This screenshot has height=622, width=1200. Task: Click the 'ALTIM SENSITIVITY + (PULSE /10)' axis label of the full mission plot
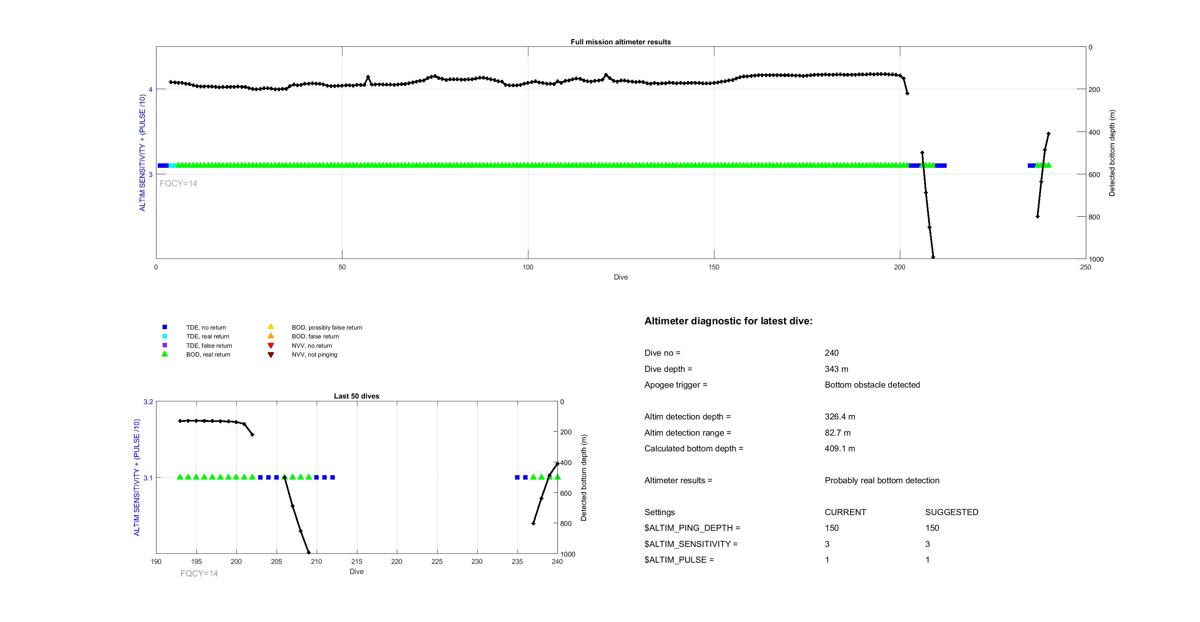pos(141,153)
